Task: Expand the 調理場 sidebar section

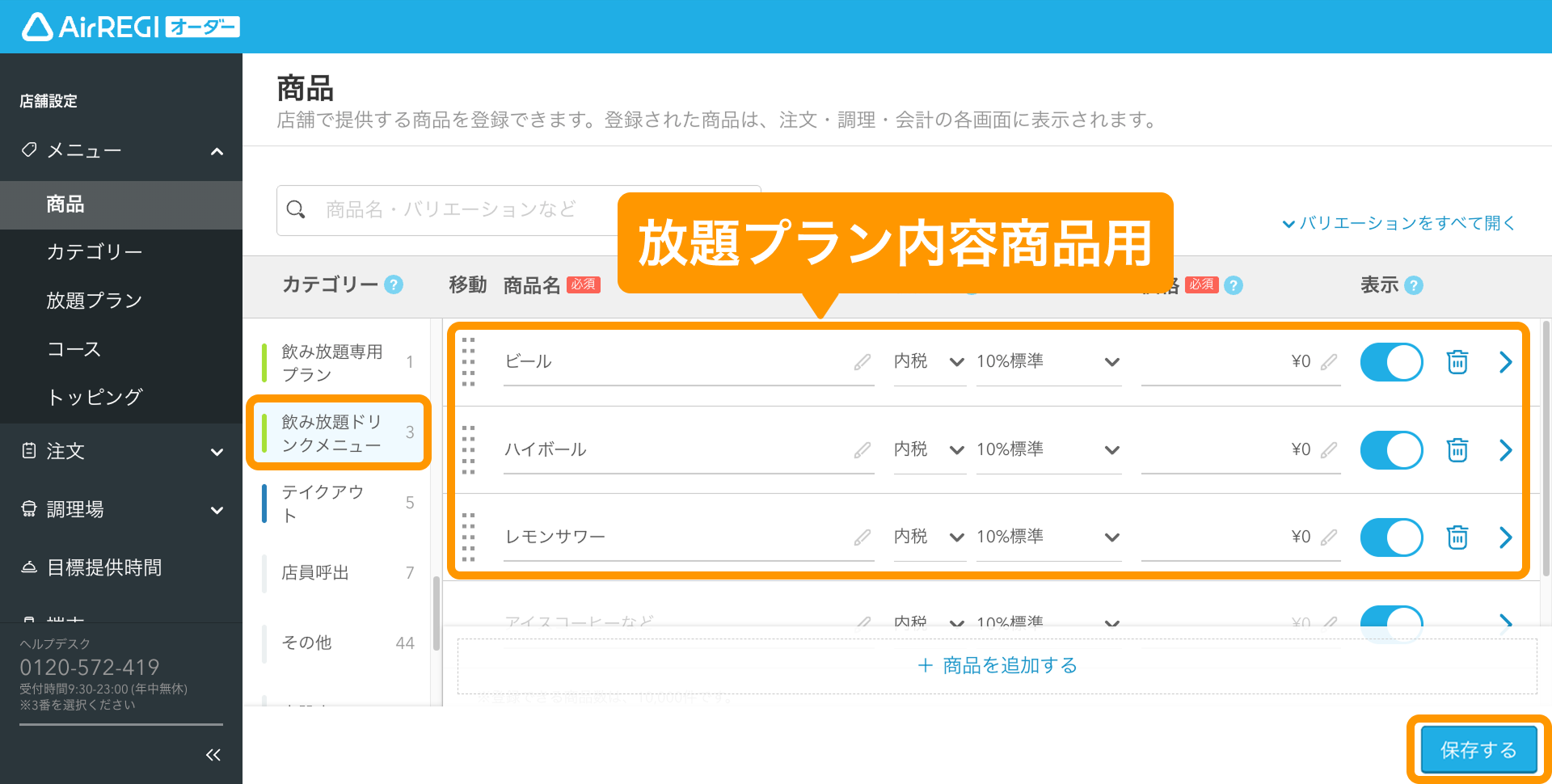Action: [x=217, y=510]
